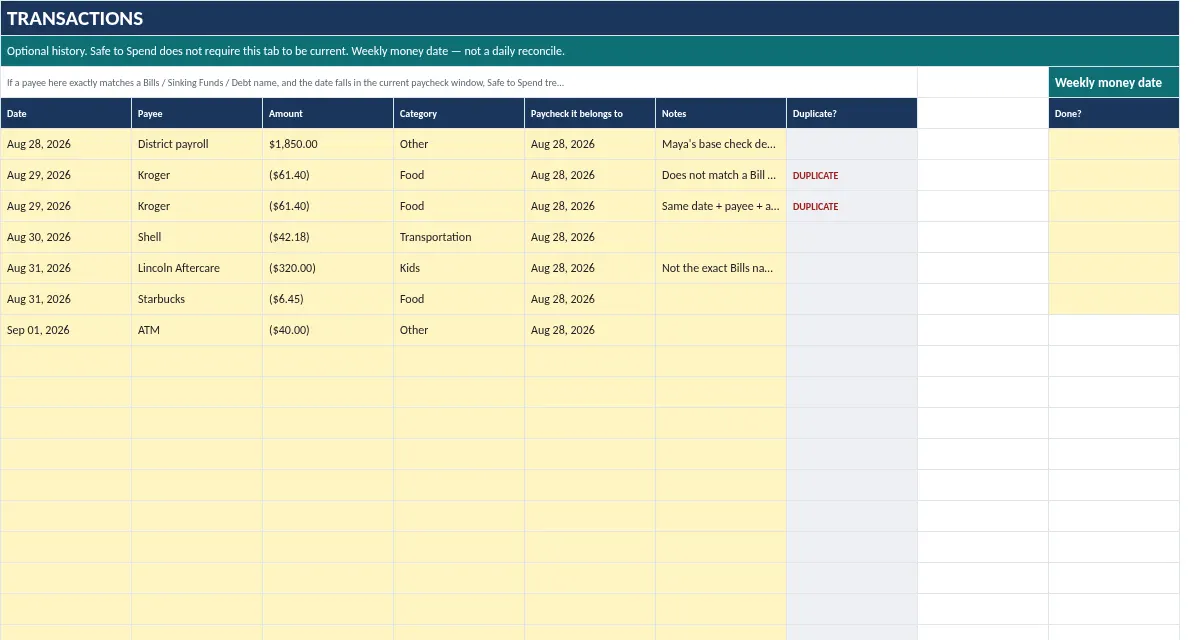Click empty Notes cell in Shell row

pyautogui.click(x=721, y=238)
